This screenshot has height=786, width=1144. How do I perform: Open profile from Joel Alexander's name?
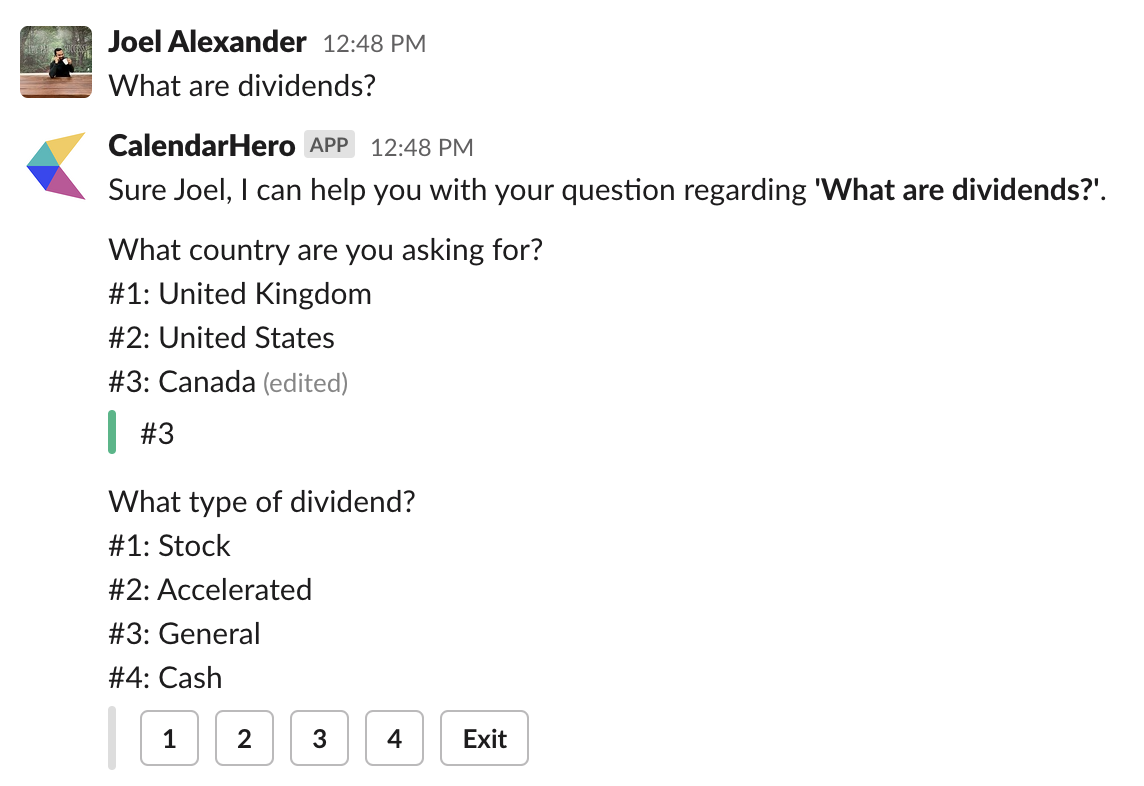point(207,42)
